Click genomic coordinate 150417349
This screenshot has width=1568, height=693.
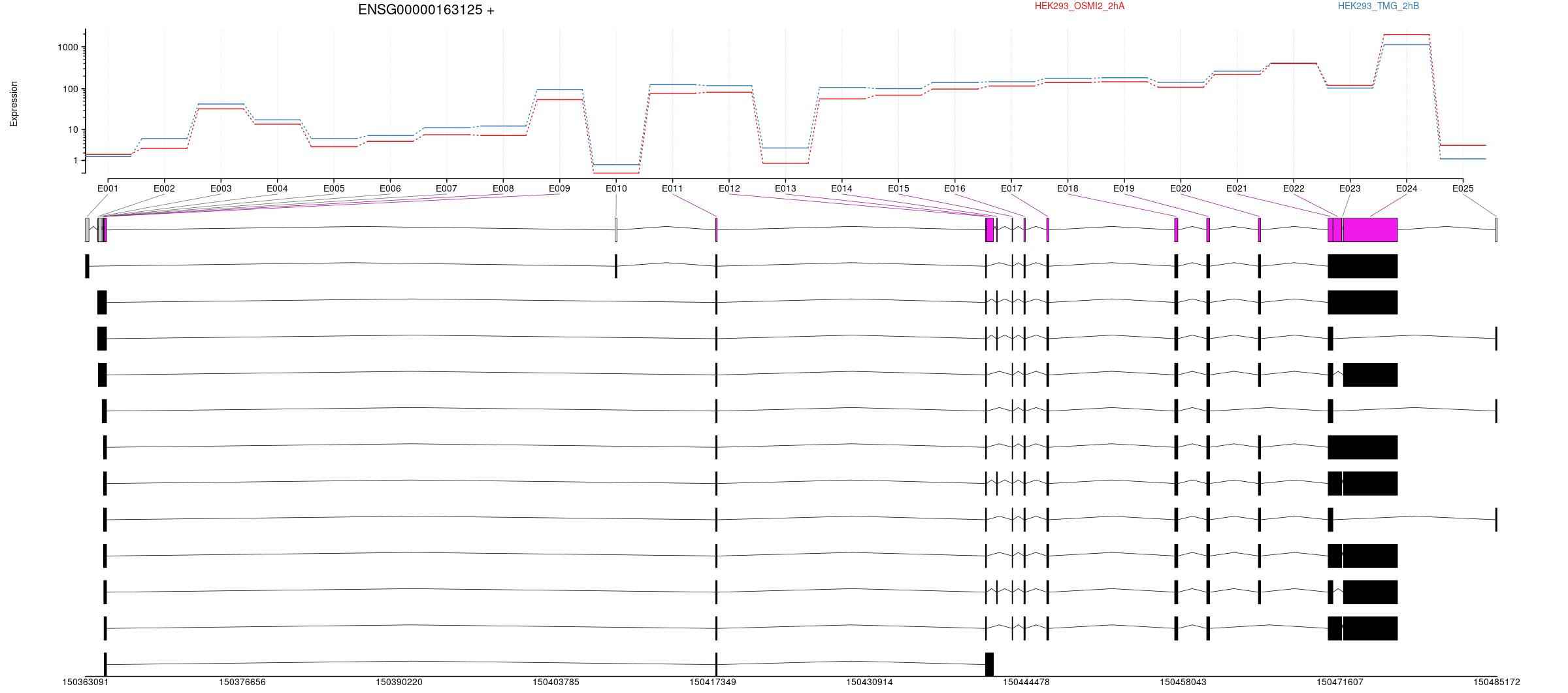point(713,682)
